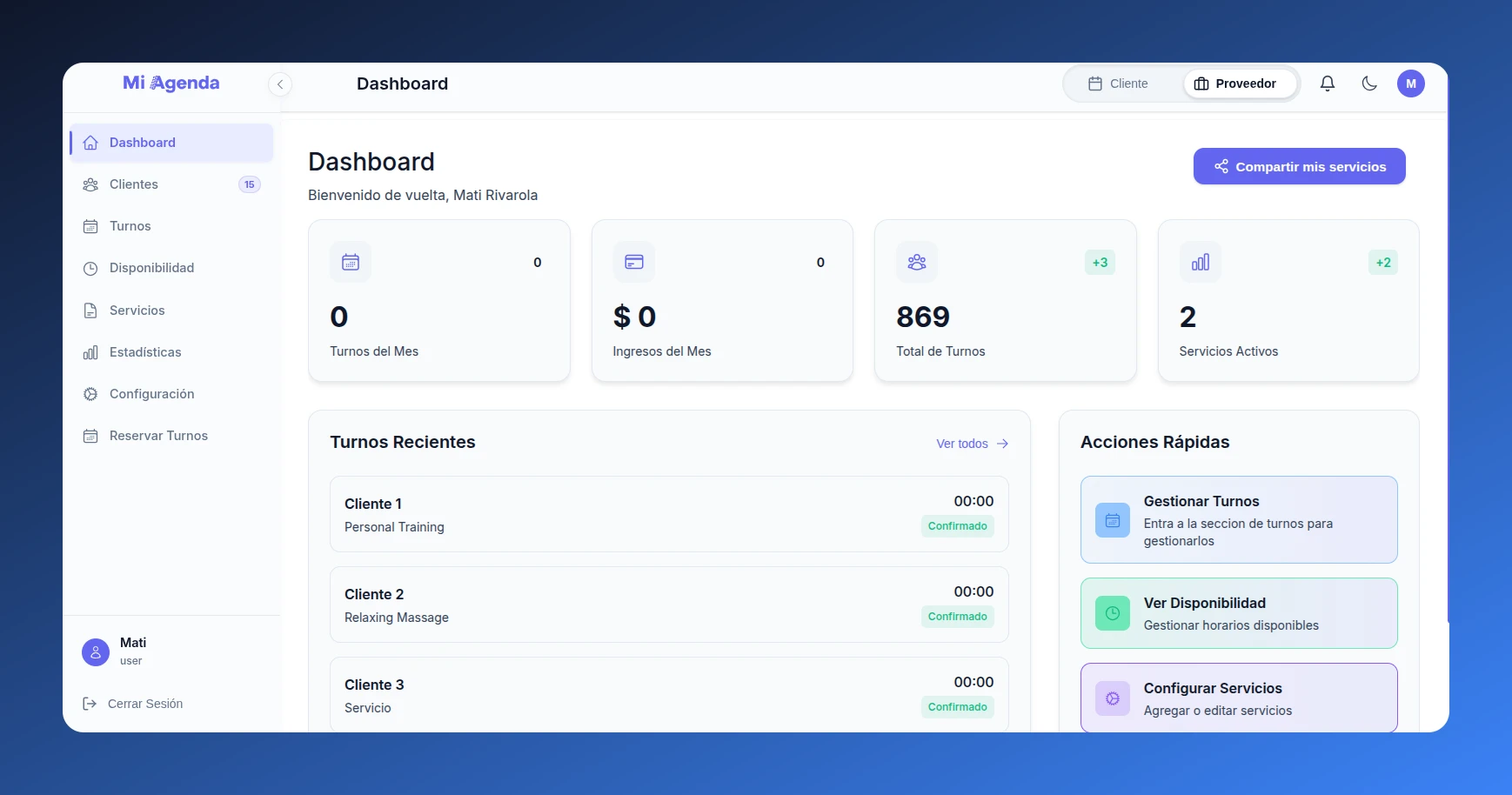The image size is (1512, 795).
Task: Toggle dark mode moon icon
Action: coord(1369,84)
